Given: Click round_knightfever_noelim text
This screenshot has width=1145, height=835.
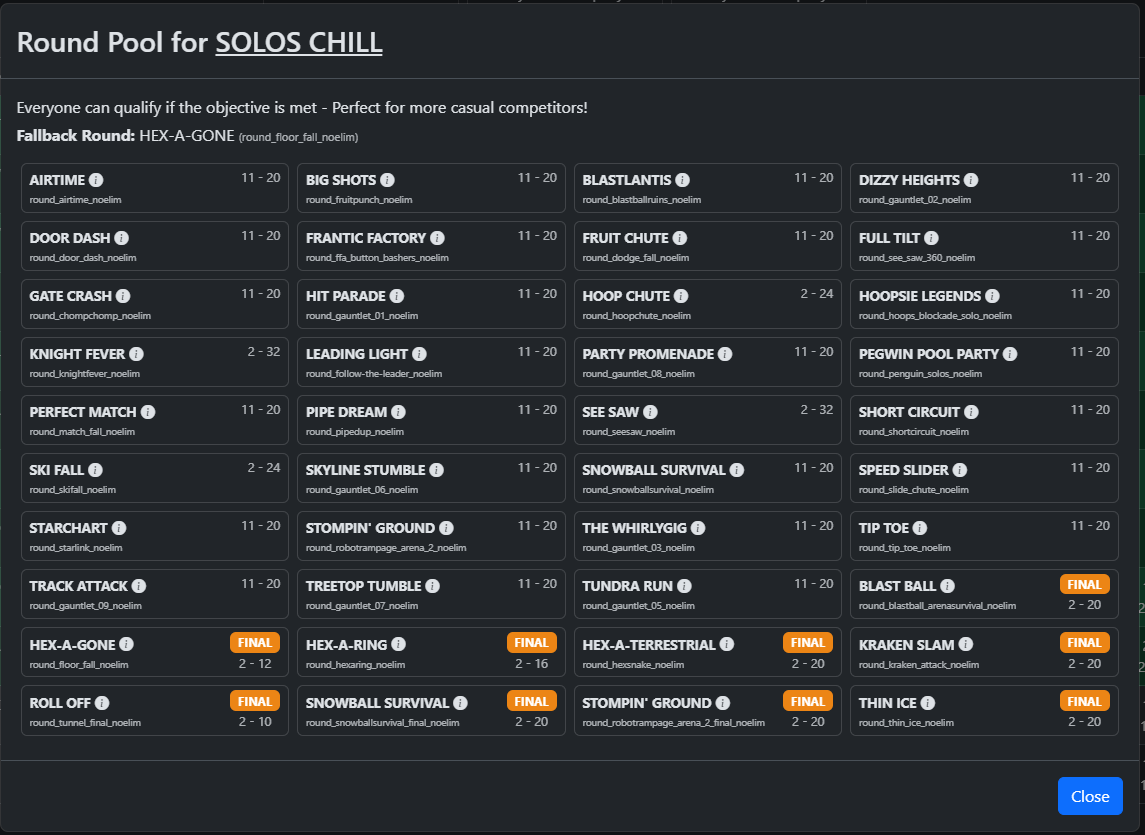Looking at the screenshot, I should (85, 374).
